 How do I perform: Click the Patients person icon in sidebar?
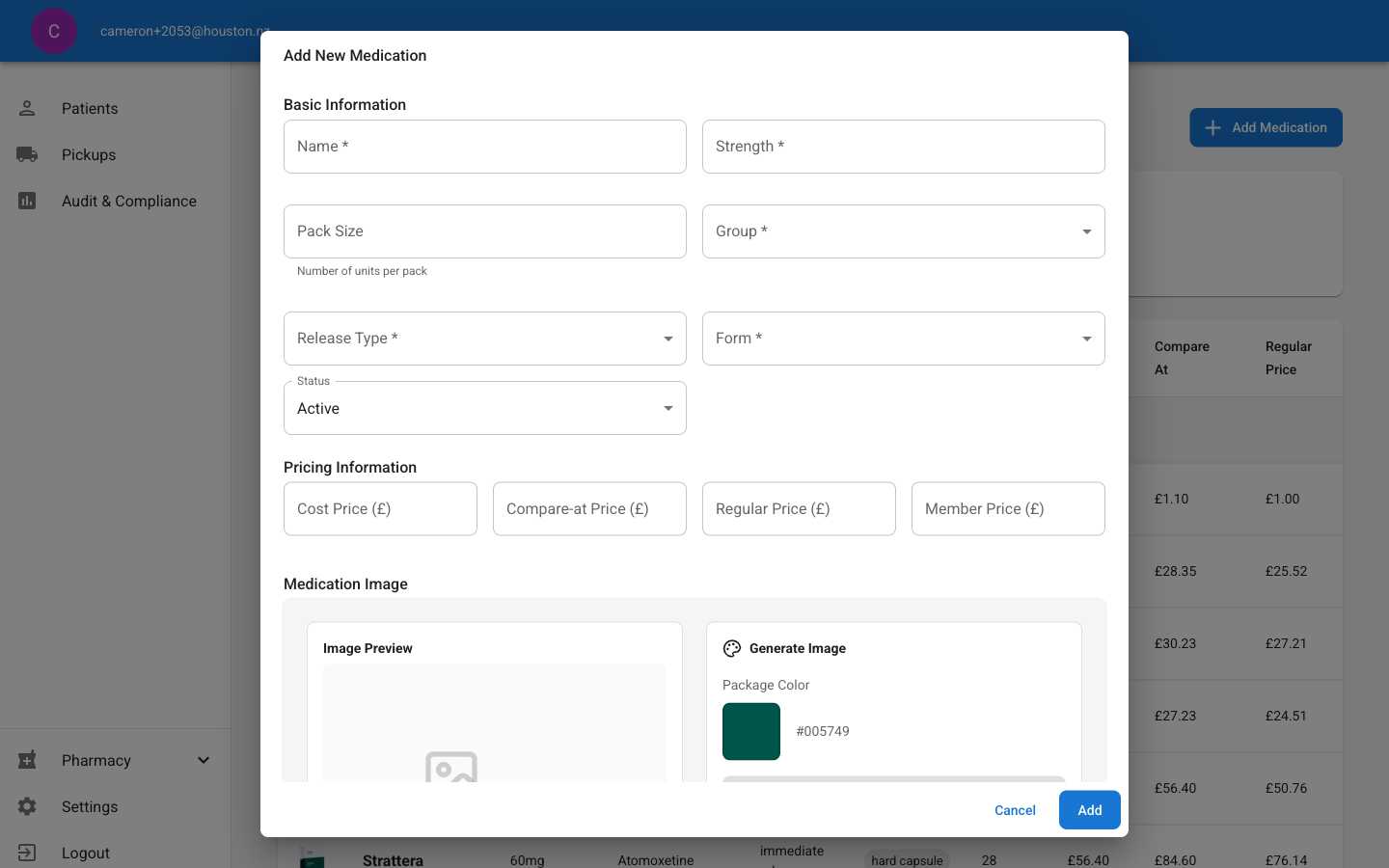pyautogui.click(x=27, y=108)
